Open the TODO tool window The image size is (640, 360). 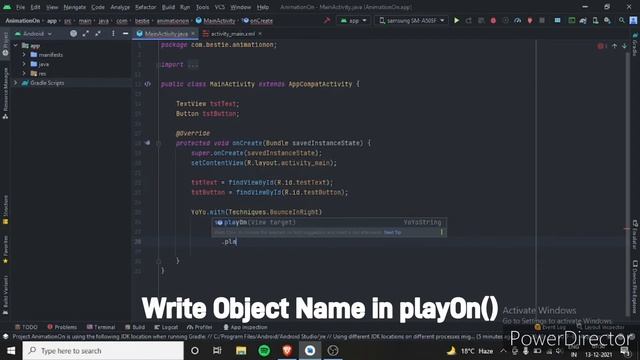(x=26, y=327)
